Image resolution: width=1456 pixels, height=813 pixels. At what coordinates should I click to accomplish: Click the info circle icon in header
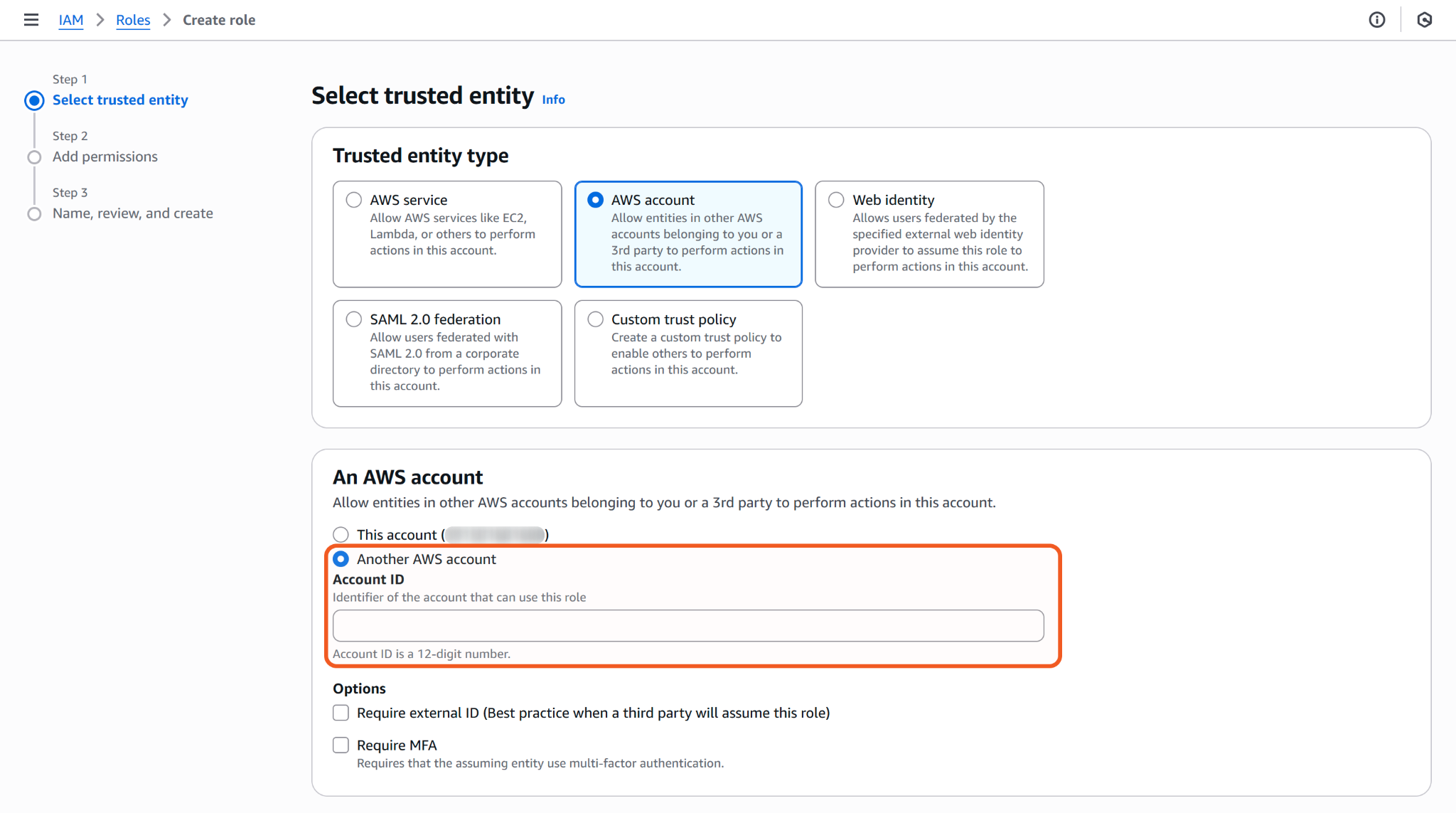pyautogui.click(x=1377, y=20)
